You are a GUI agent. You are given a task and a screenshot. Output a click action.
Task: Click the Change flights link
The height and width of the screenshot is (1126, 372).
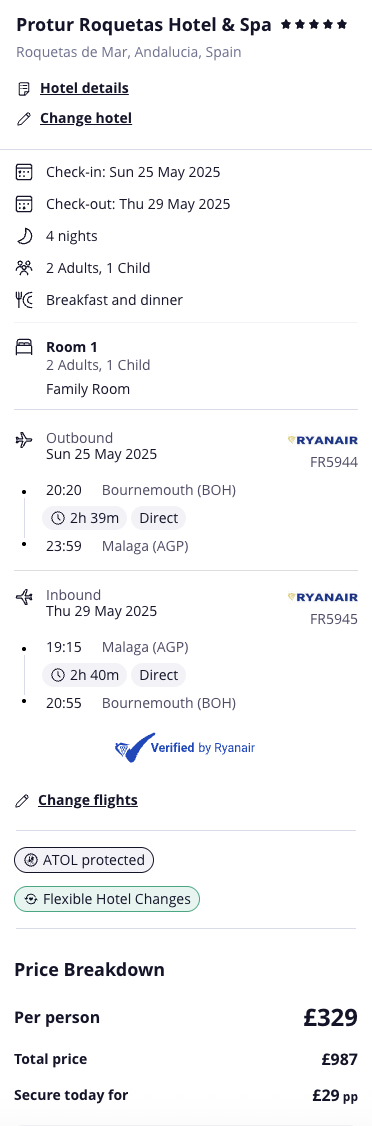pos(88,800)
